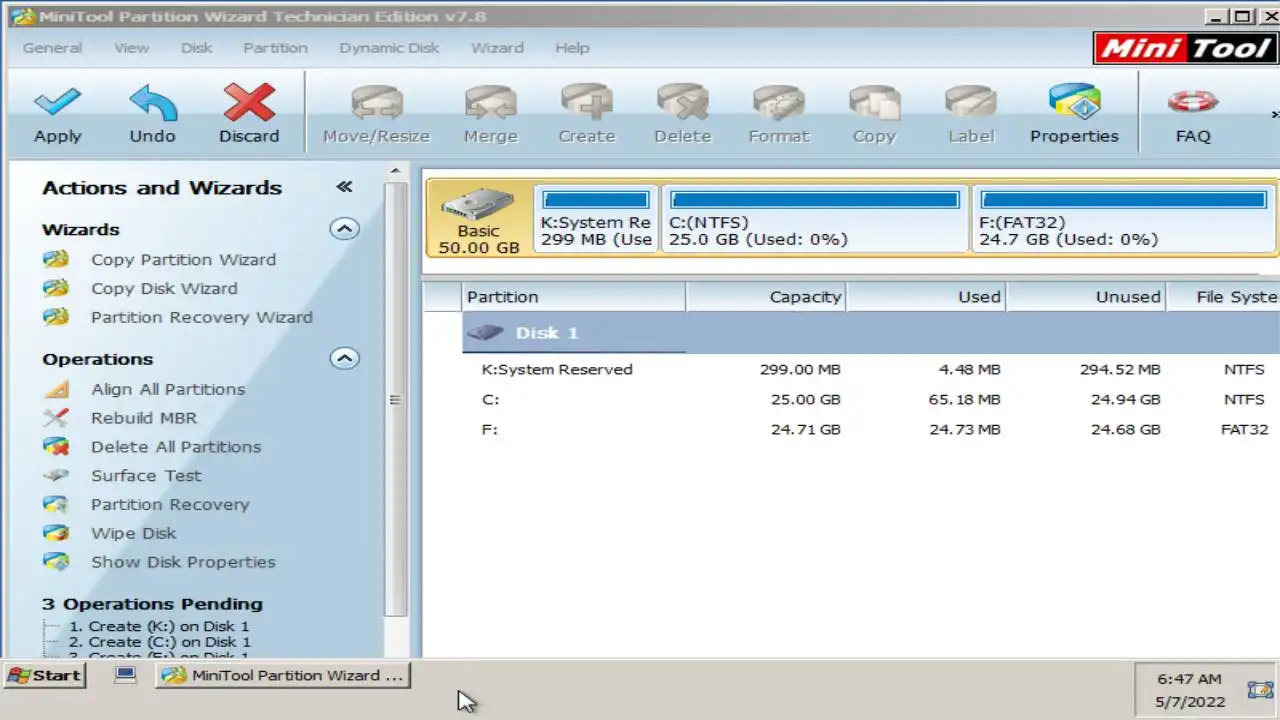Screen dimensions: 1280x720
Task: Run Align All Partitions operation
Action: [168, 390]
